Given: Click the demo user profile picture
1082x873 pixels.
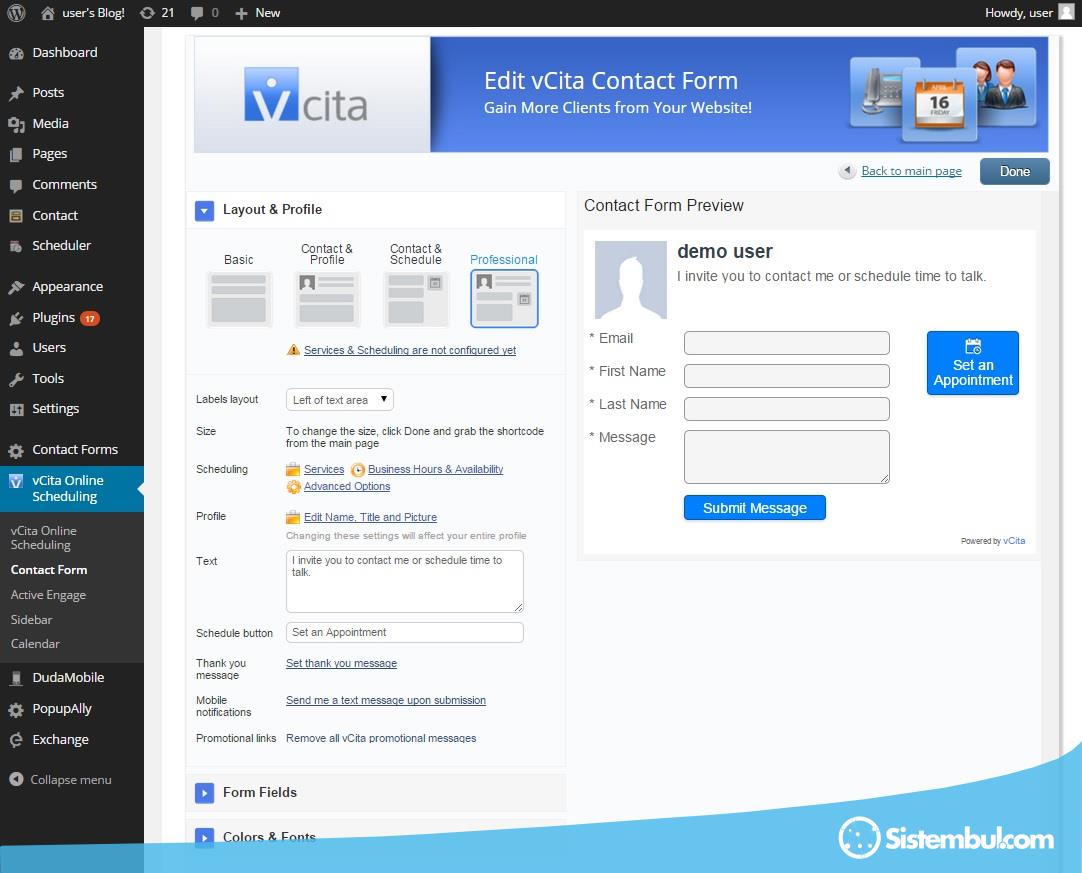Looking at the screenshot, I should [630, 279].
